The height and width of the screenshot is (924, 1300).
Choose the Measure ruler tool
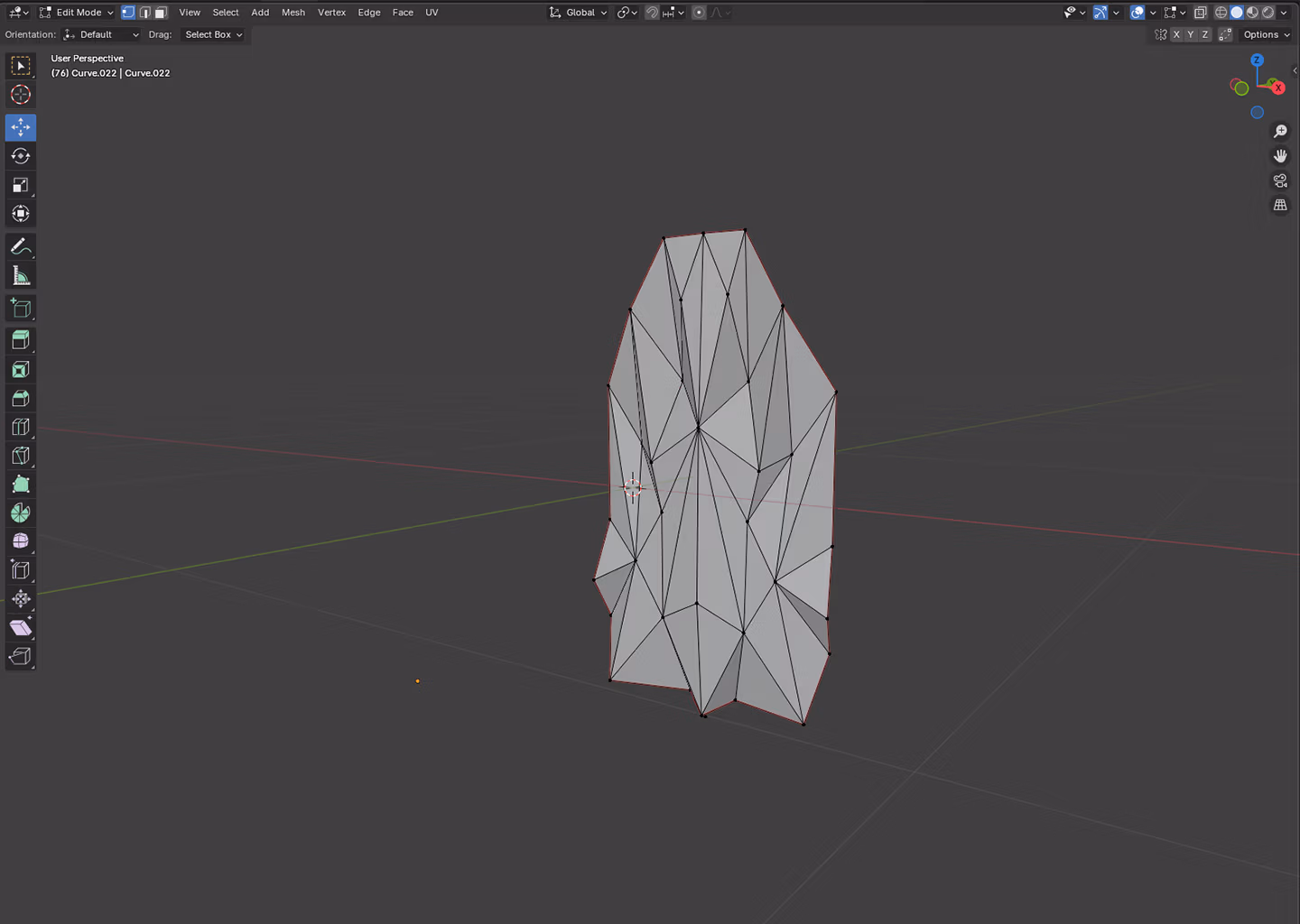(21, 275)
